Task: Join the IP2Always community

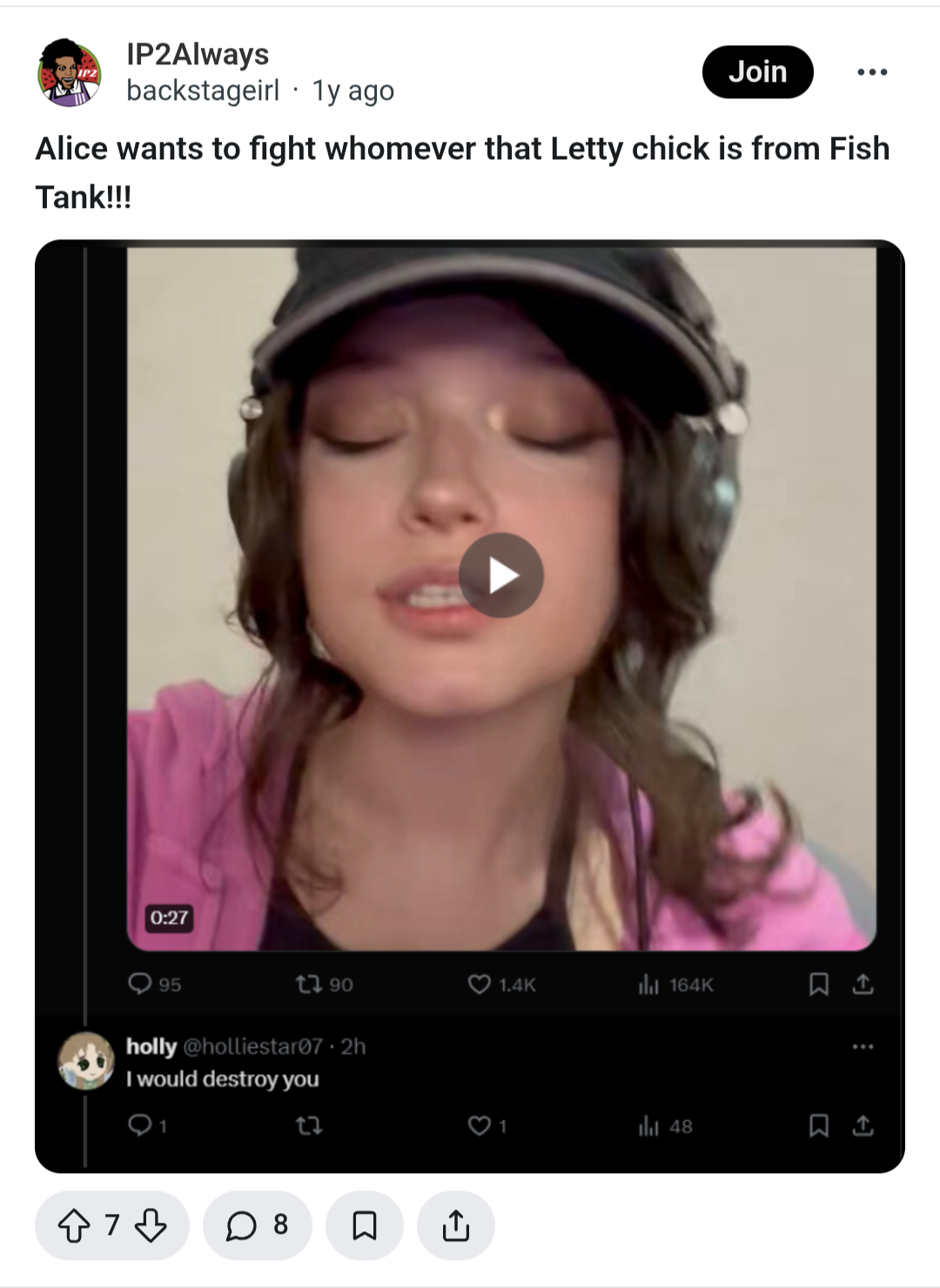Action: (757, 71)
